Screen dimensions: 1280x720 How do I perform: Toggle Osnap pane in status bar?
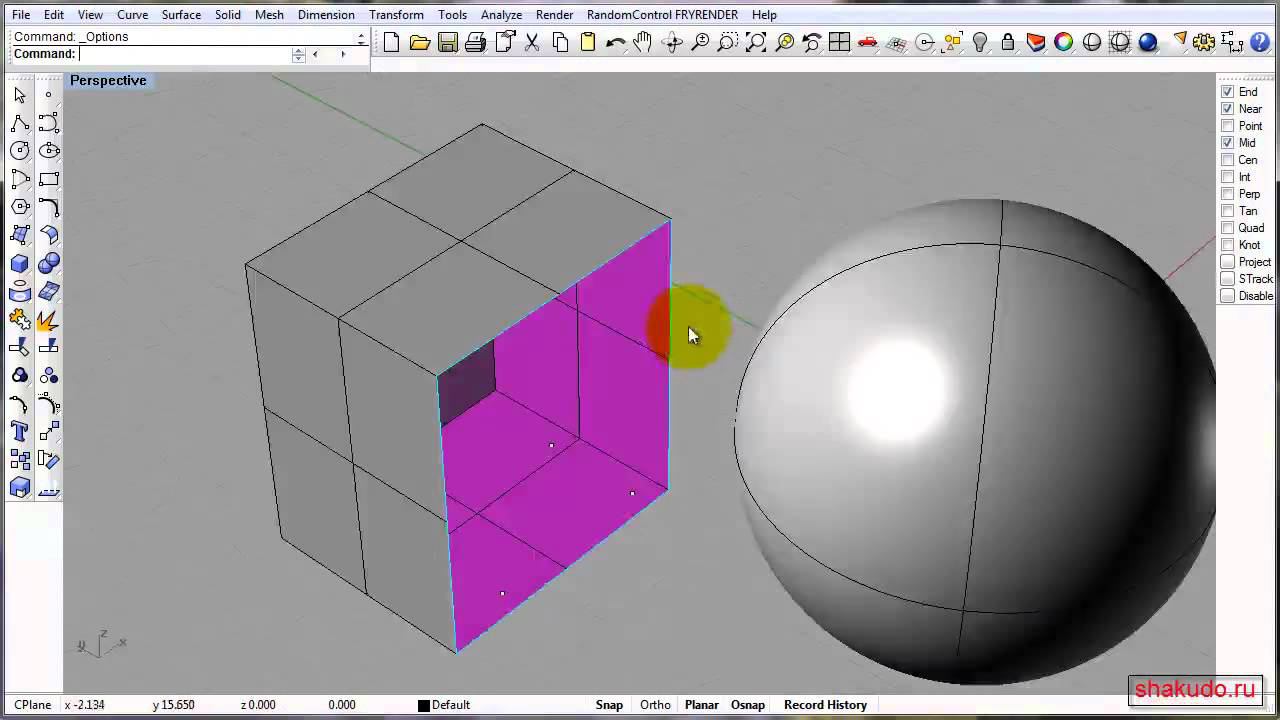pos(747,705)
